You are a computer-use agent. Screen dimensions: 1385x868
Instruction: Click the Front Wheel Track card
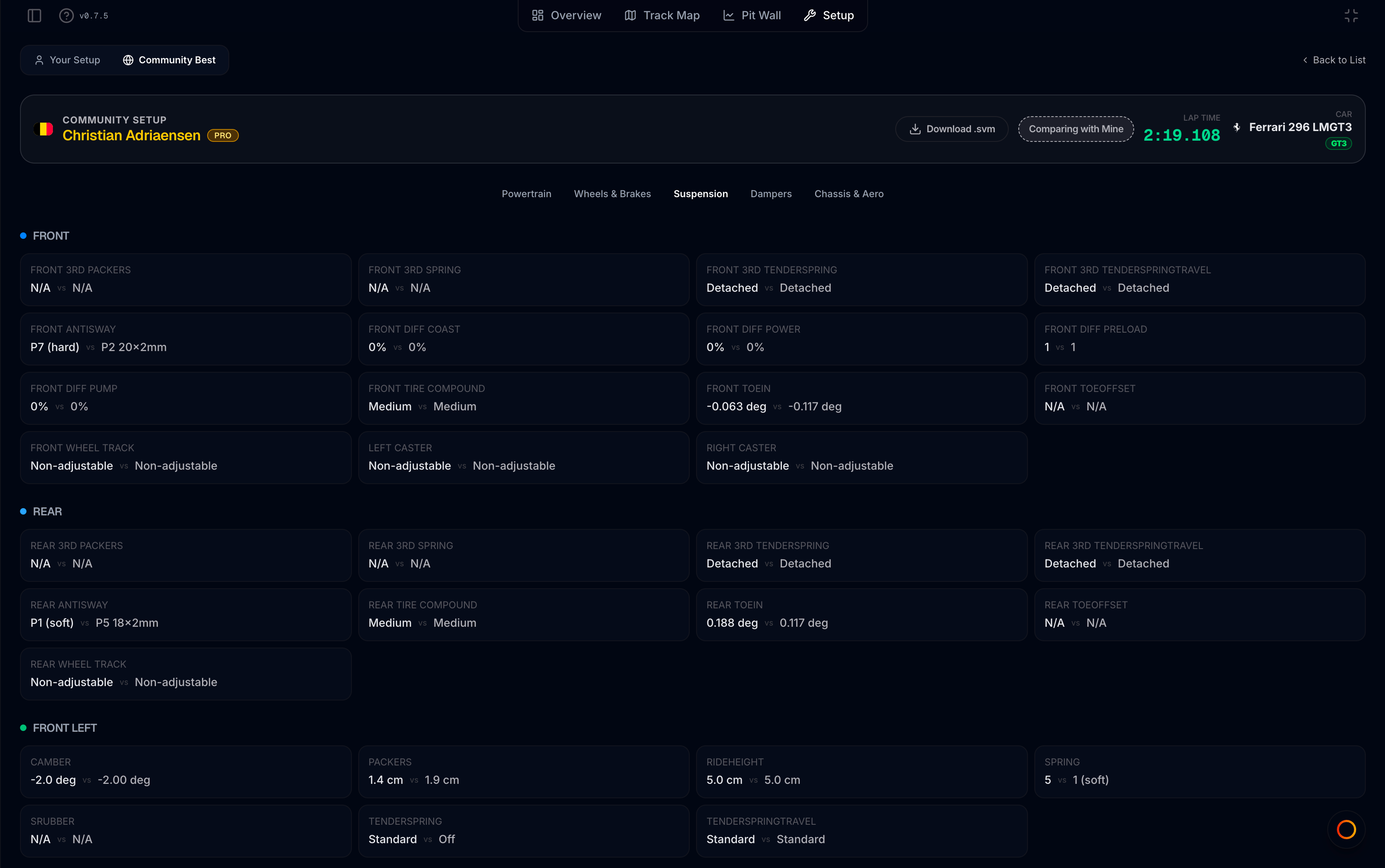pyautogui.click(x=186, y=458)
